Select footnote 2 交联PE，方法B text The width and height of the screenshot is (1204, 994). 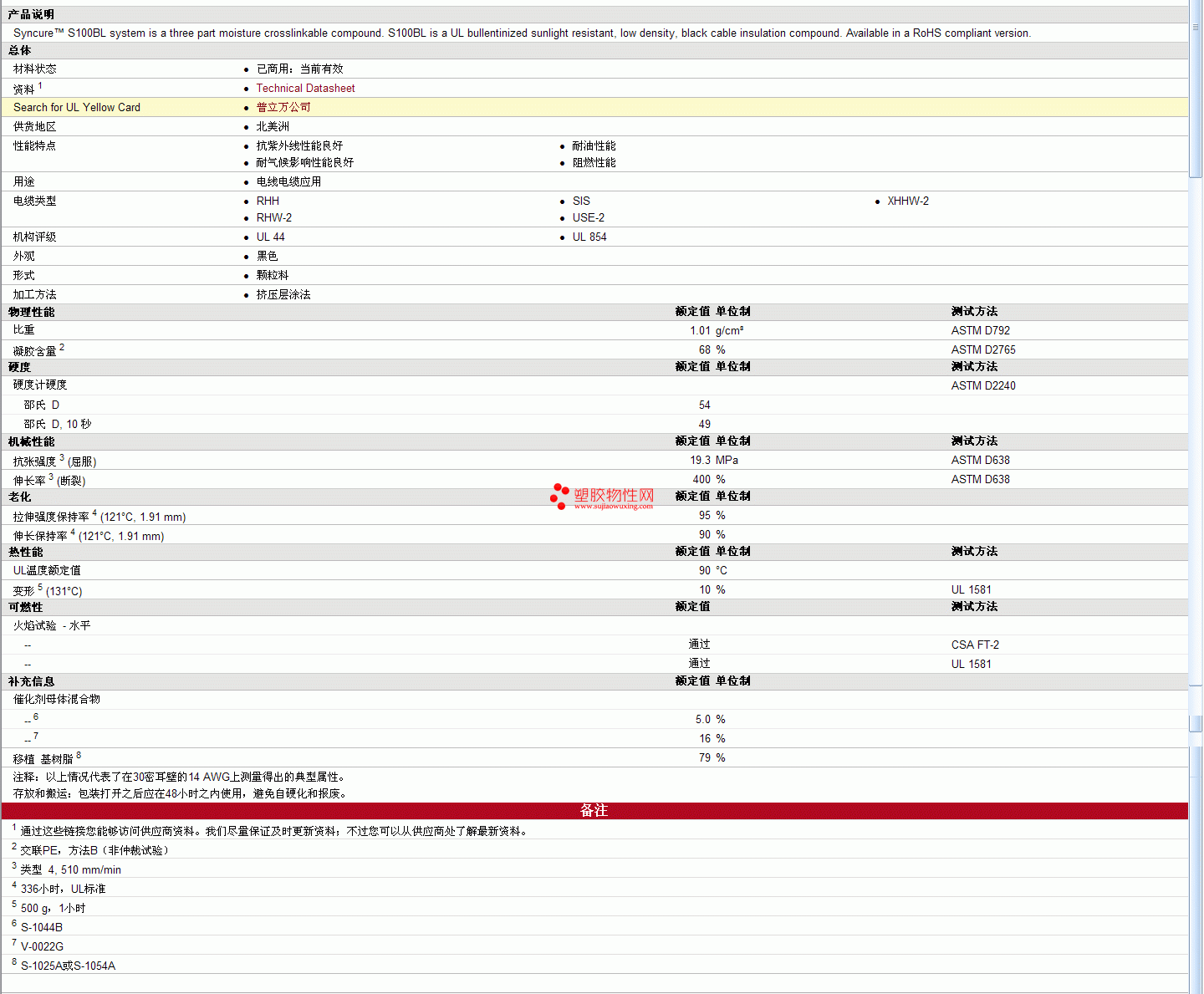pyautogui.click(x=95, y=850)
